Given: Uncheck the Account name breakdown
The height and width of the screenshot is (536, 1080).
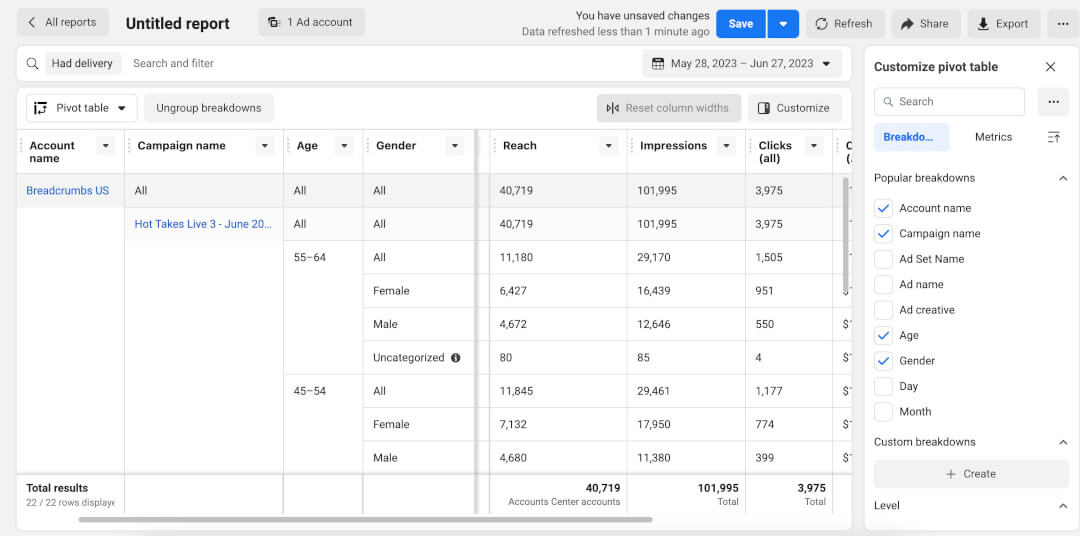Looking at the screenshot, I should coord(883,208).
